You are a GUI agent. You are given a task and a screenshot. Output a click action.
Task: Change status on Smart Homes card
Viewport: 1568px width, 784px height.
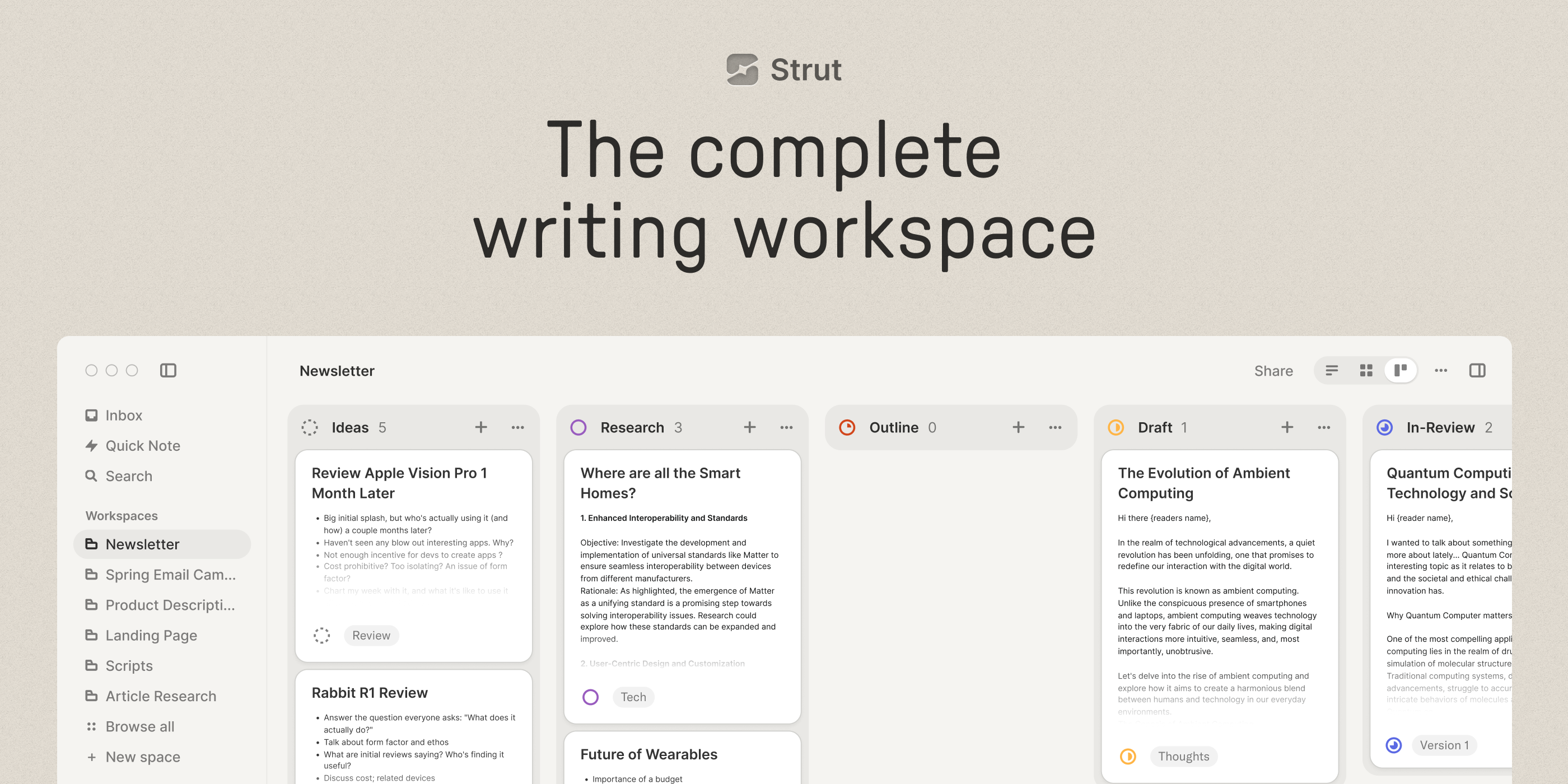pyautogui.click(x=590, y=697)
